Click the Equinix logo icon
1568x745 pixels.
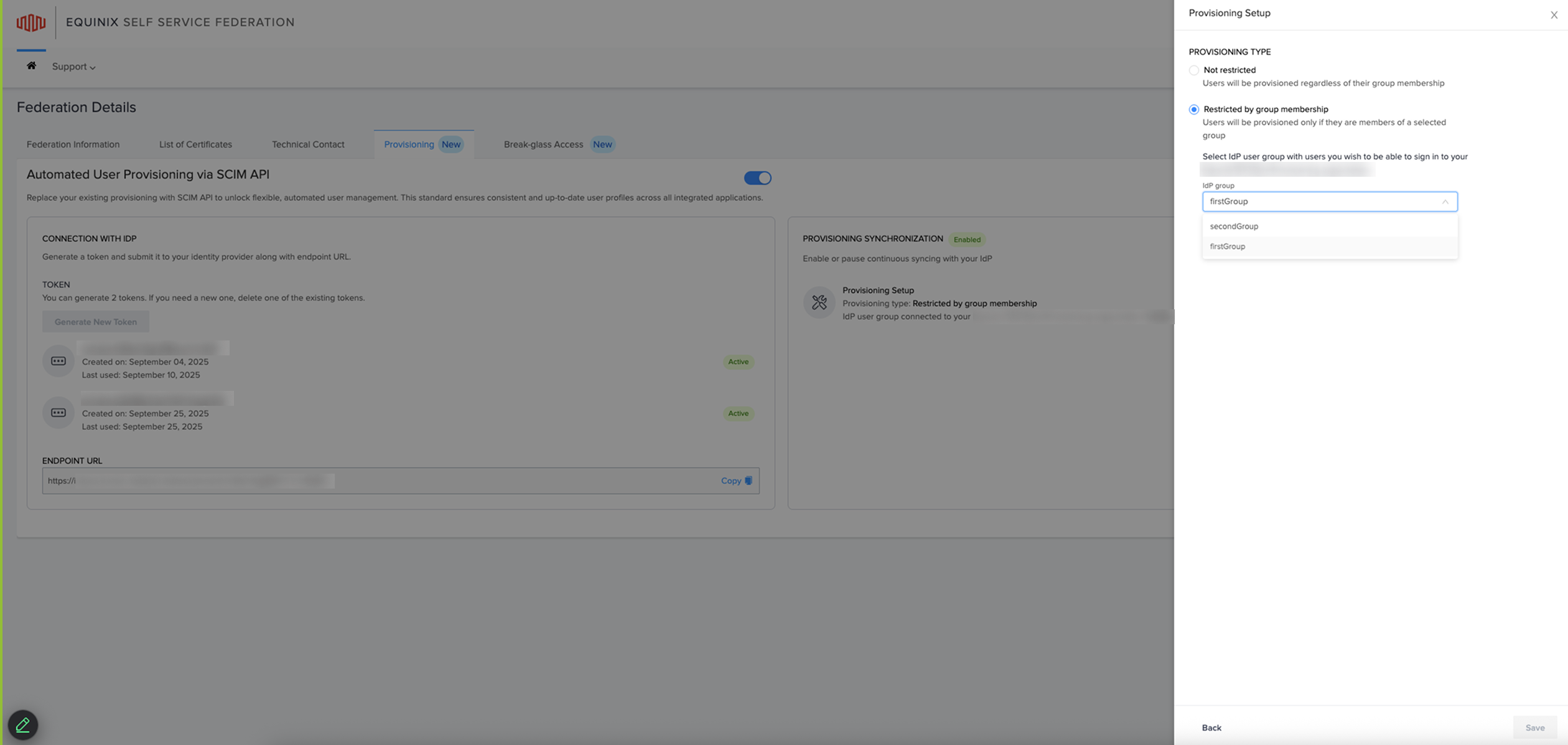30,22
